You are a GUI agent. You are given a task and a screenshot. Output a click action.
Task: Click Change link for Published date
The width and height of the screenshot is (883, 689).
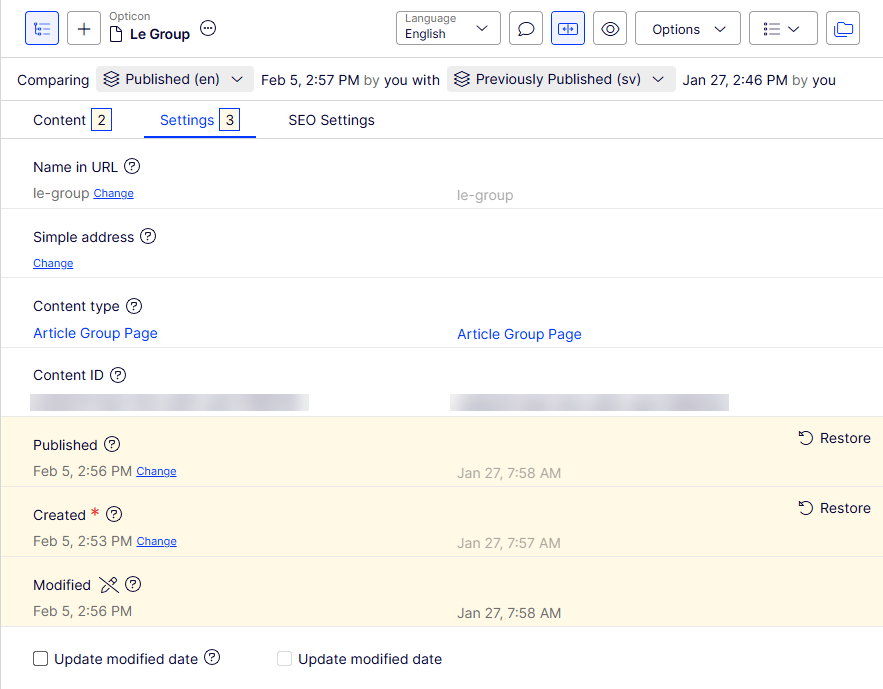157,471
